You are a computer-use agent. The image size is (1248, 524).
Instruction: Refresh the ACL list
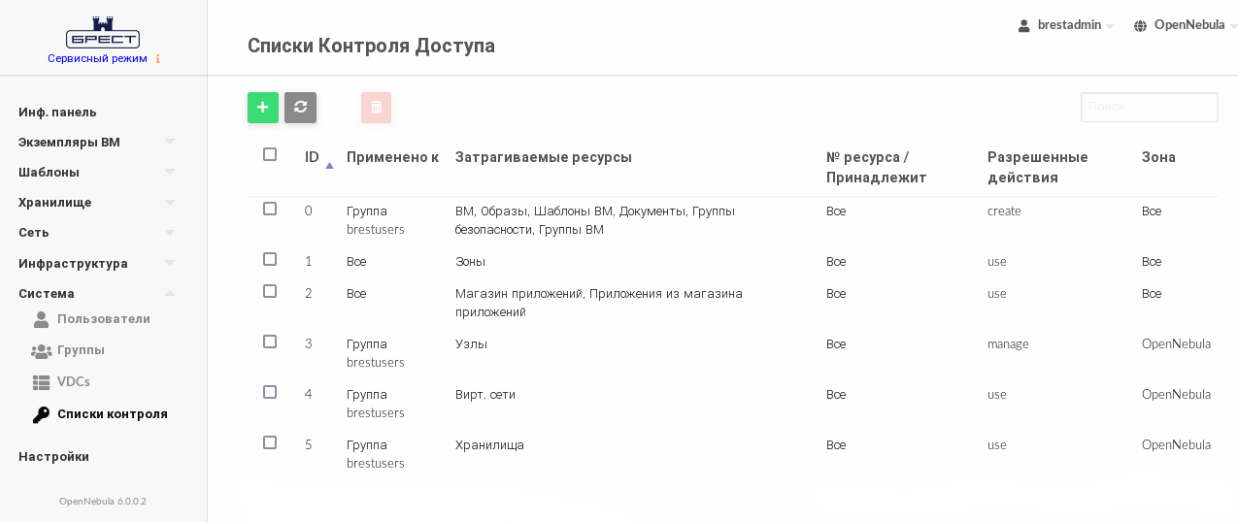303,108
